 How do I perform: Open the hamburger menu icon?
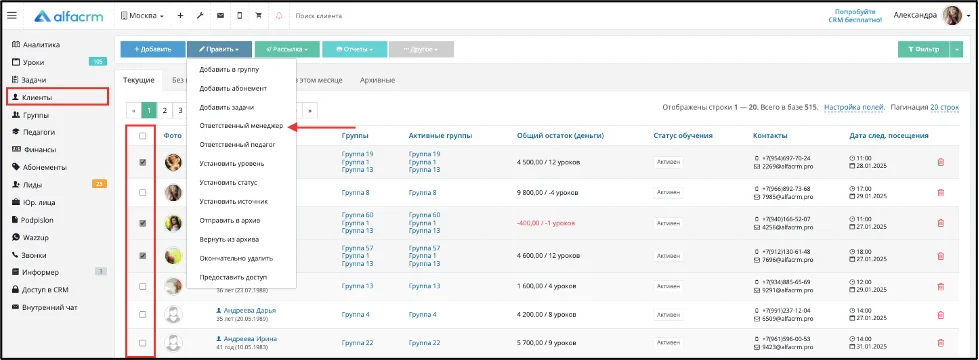(12, 16)
